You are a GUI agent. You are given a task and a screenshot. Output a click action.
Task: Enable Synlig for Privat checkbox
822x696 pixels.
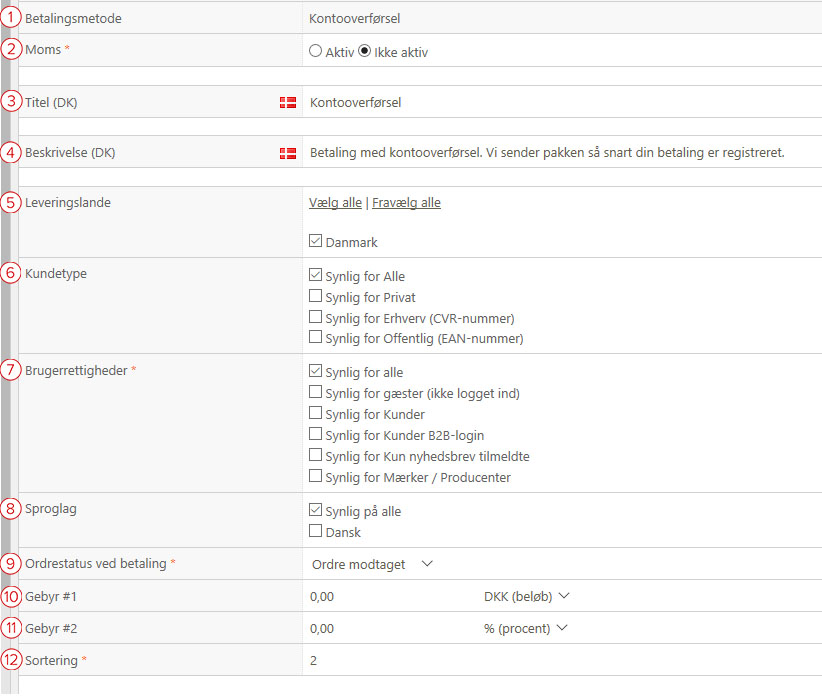pyautogui.click(x=315, y=296)
